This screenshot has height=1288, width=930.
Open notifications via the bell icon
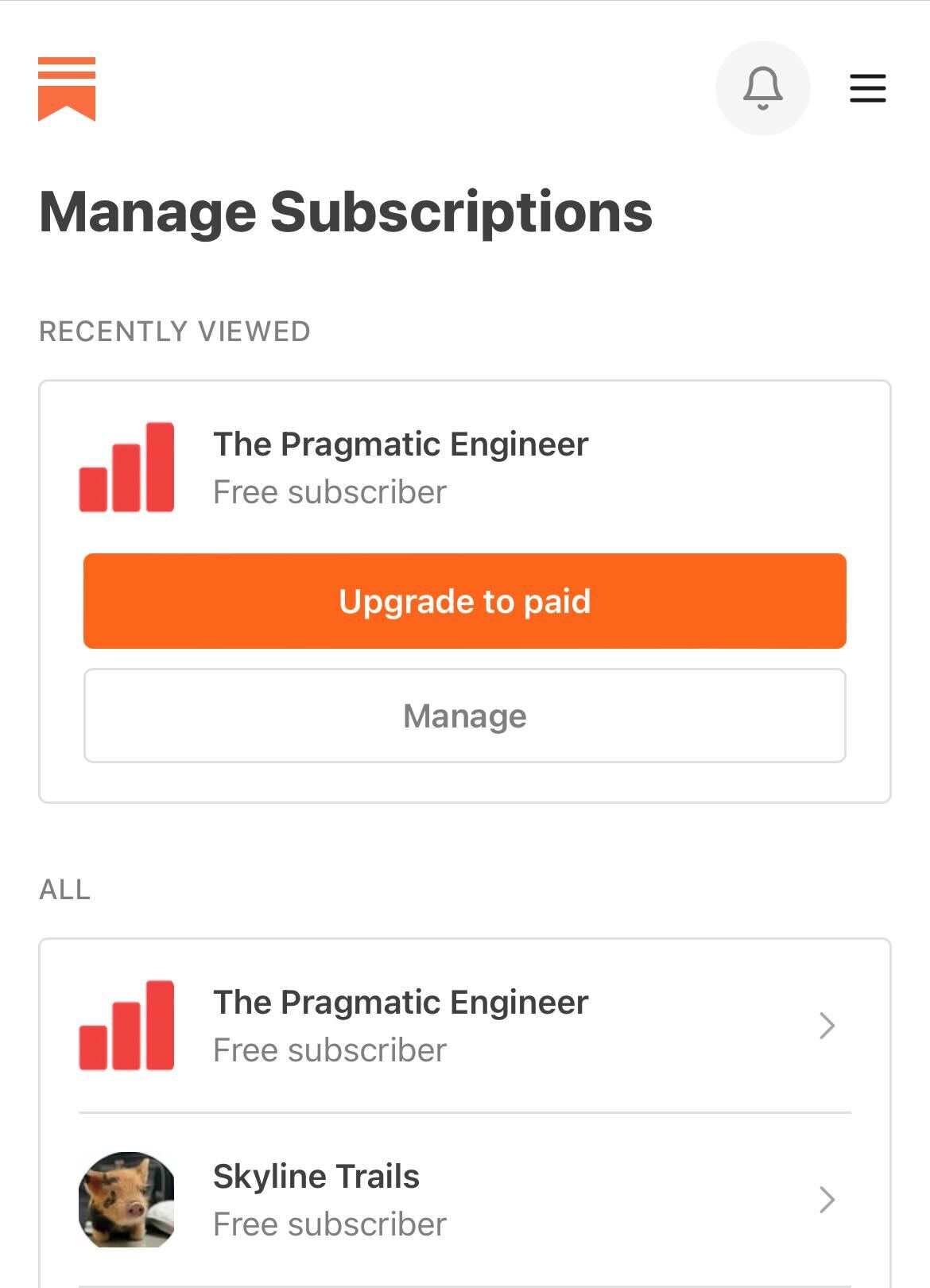point(762,88)
